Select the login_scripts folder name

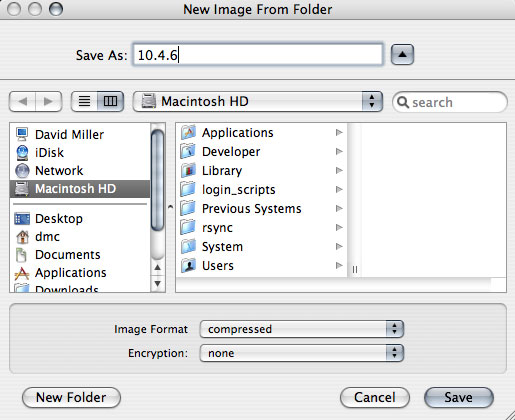click(239, 190)
